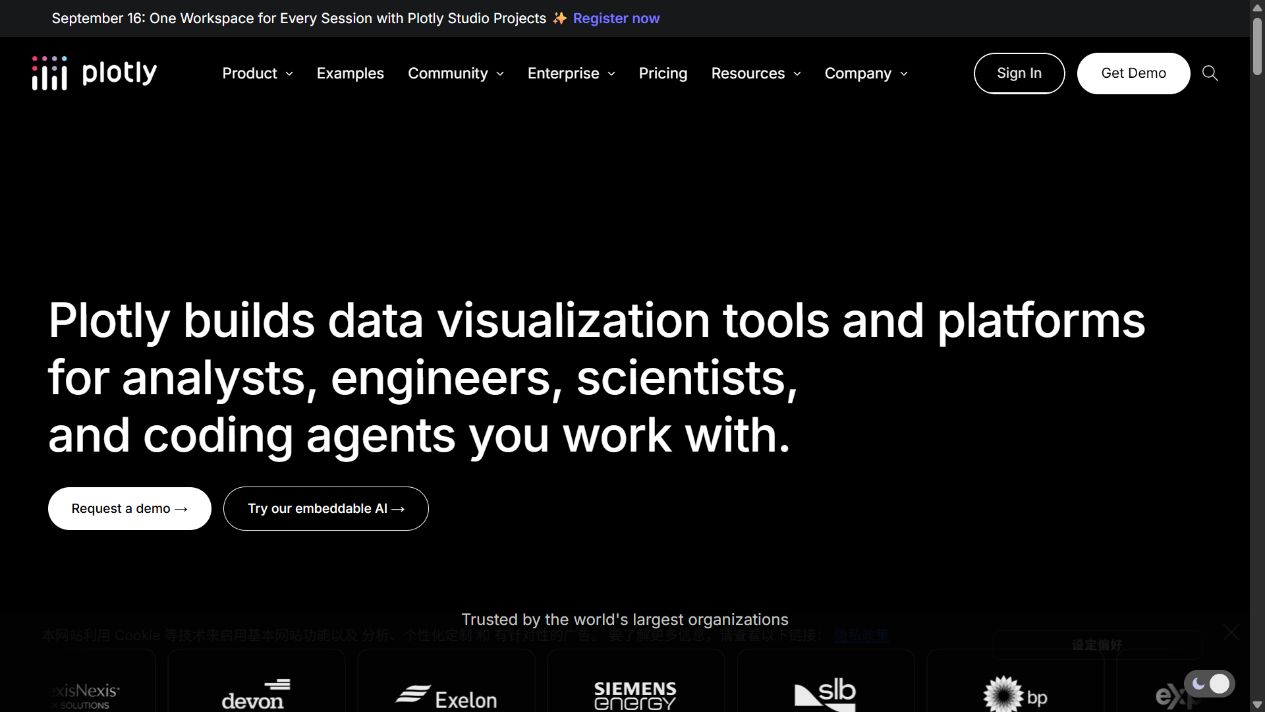Expand the Enterprise dropdown menu
The width and height of the screenshot is (1265, 712).
pos(571,73)
